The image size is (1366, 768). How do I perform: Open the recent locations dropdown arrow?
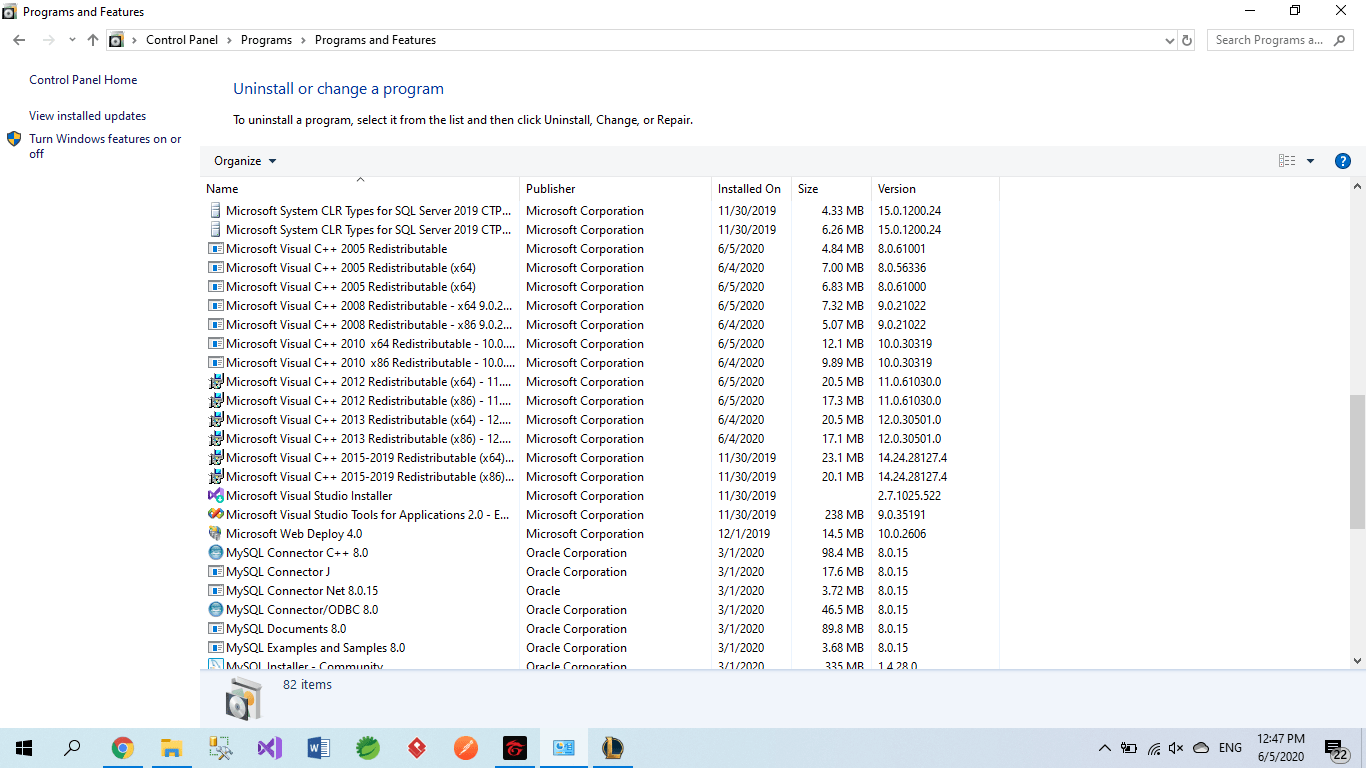72,40
